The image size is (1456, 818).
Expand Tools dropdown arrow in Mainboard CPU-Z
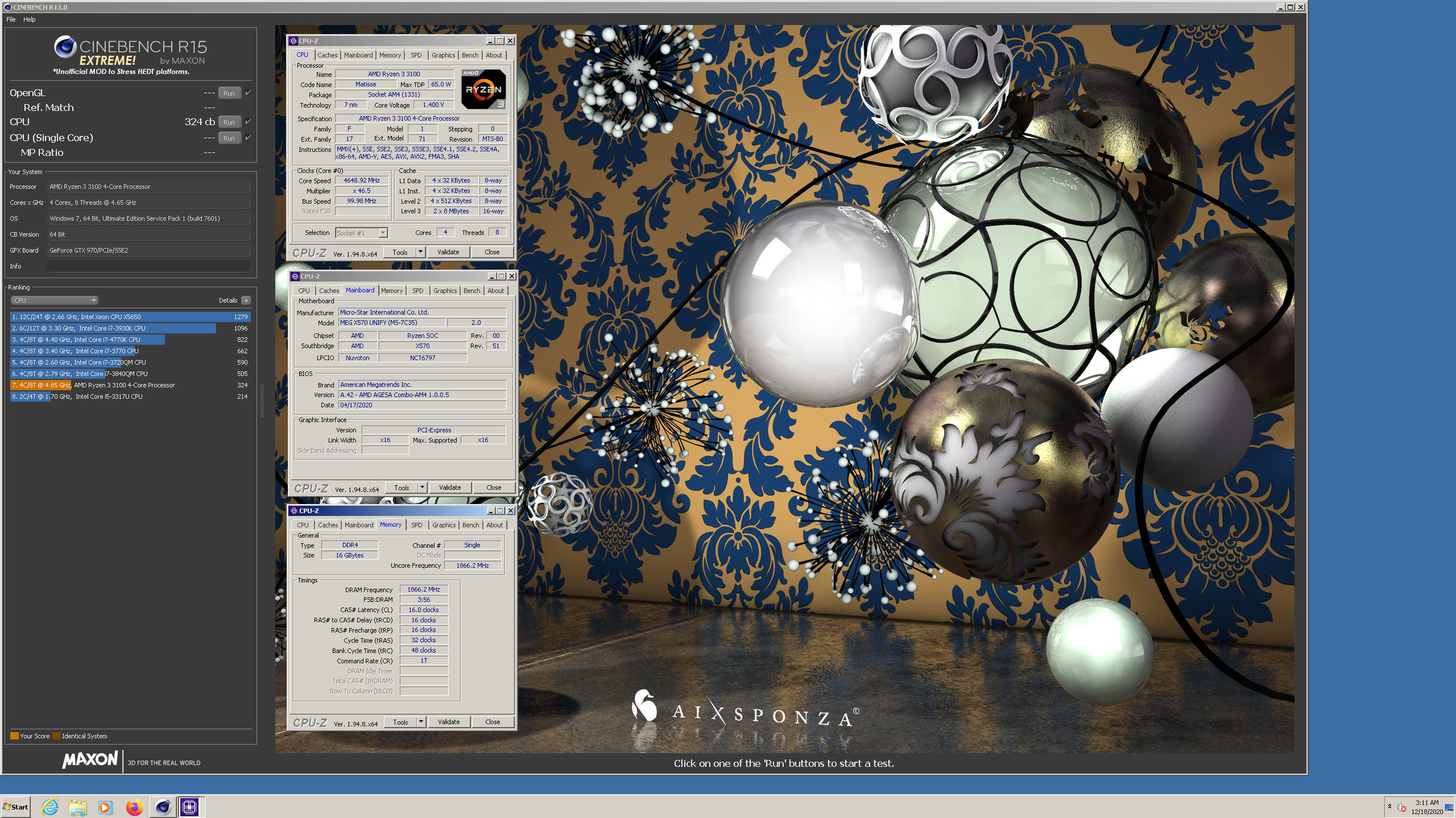point(422,488)
